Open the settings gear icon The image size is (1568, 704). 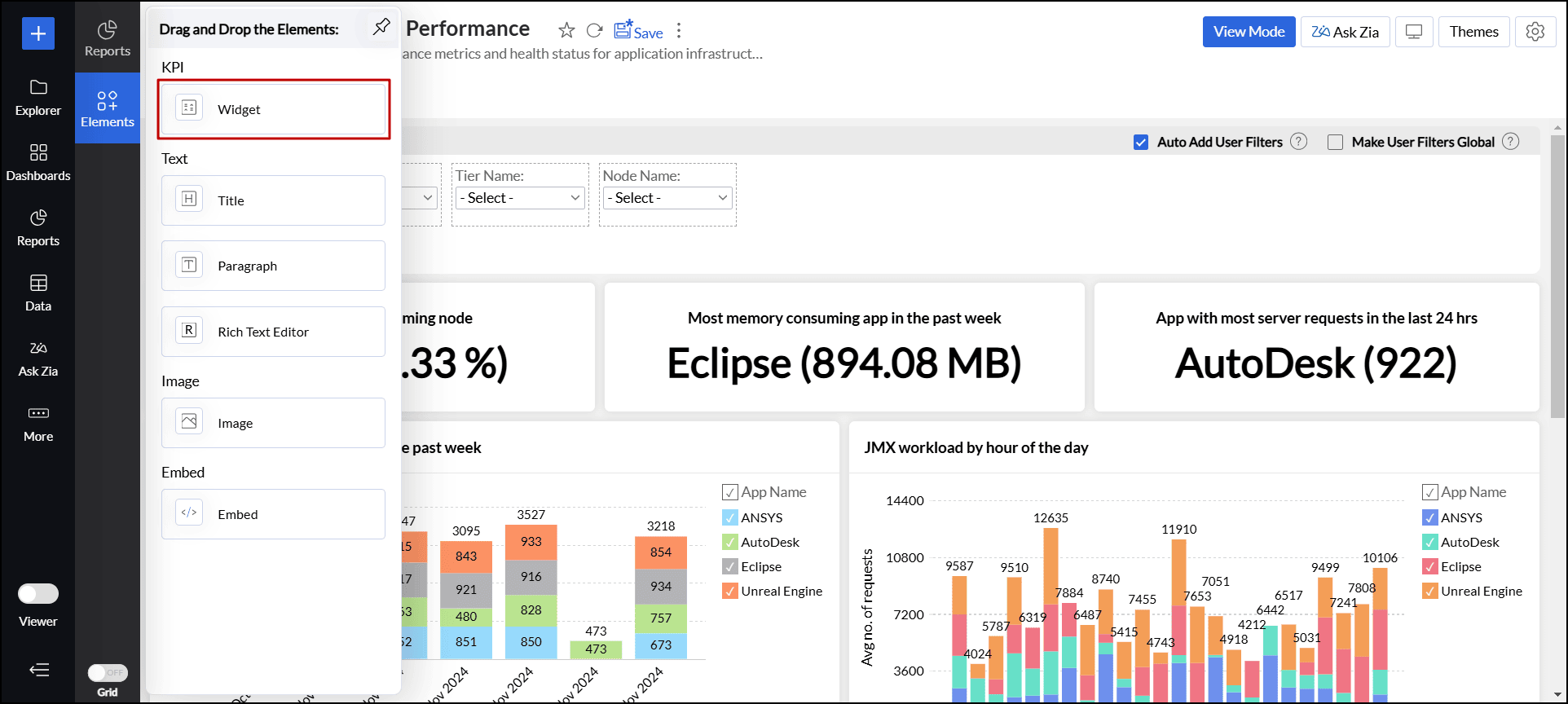(1535, 32)
